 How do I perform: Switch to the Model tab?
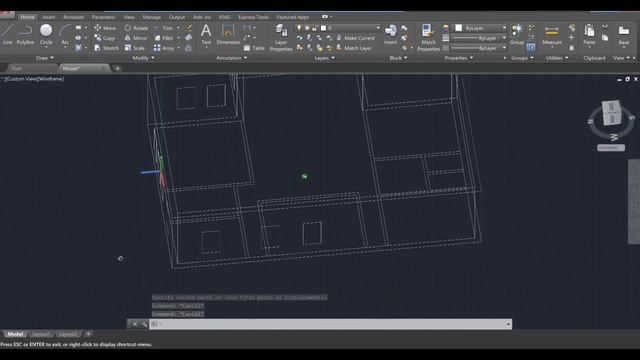(x=15, y=334)
